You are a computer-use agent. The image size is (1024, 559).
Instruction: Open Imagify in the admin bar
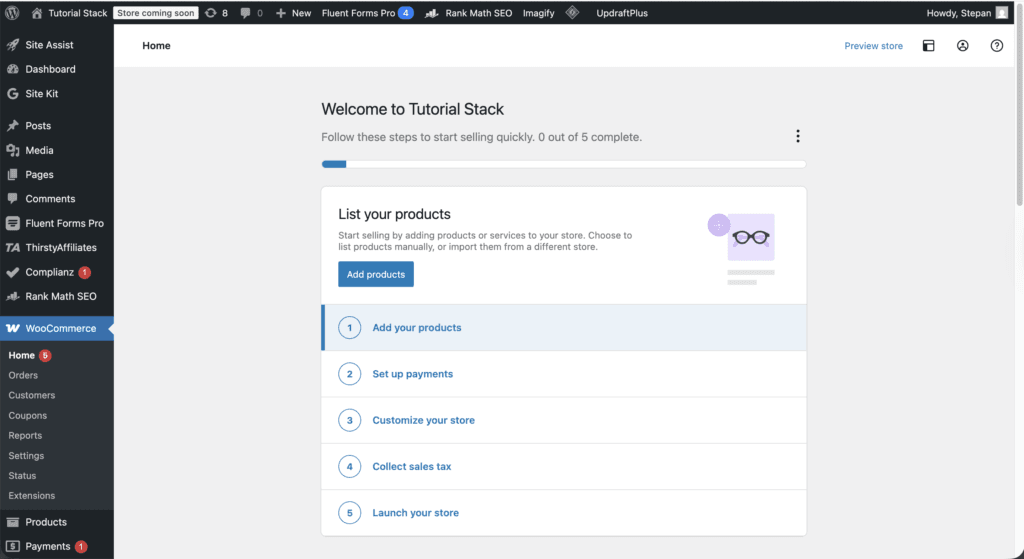click(538, 12)
